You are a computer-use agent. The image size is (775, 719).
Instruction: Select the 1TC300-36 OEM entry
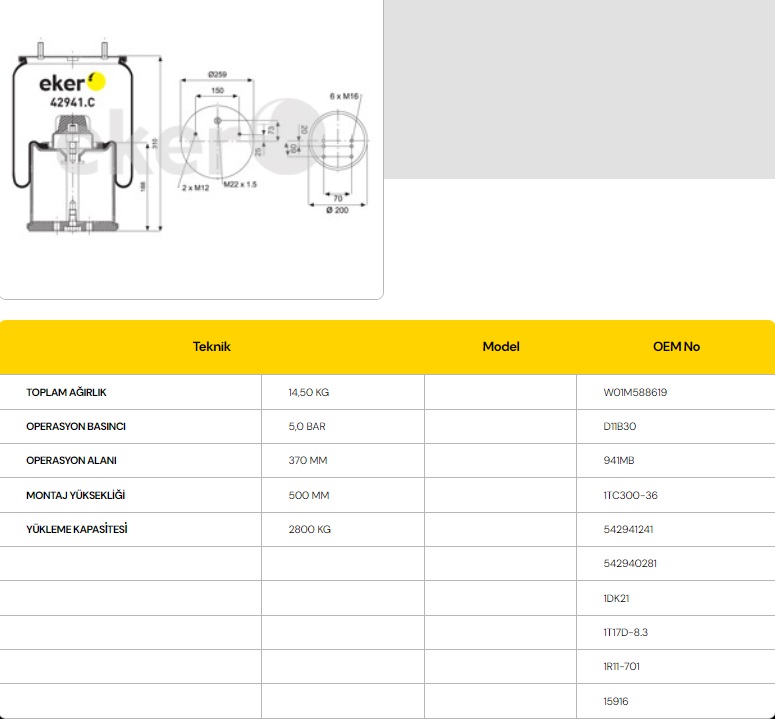630,495
